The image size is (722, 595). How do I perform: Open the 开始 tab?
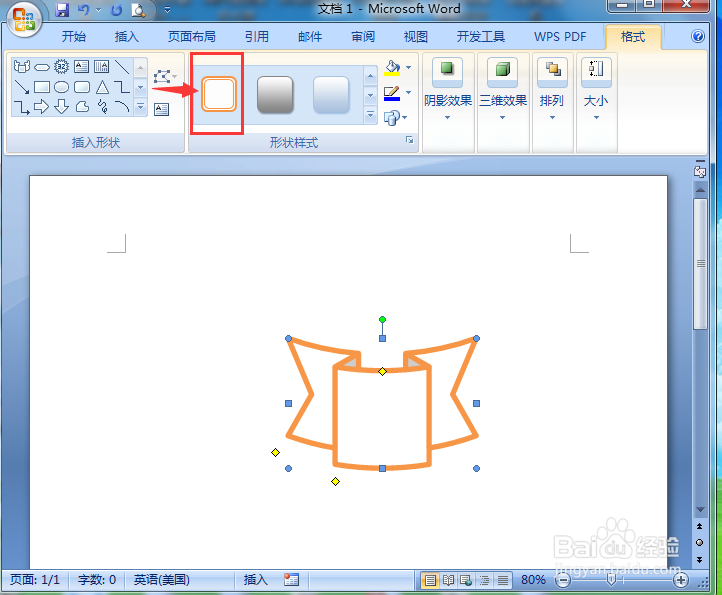(x=74, y=37)
